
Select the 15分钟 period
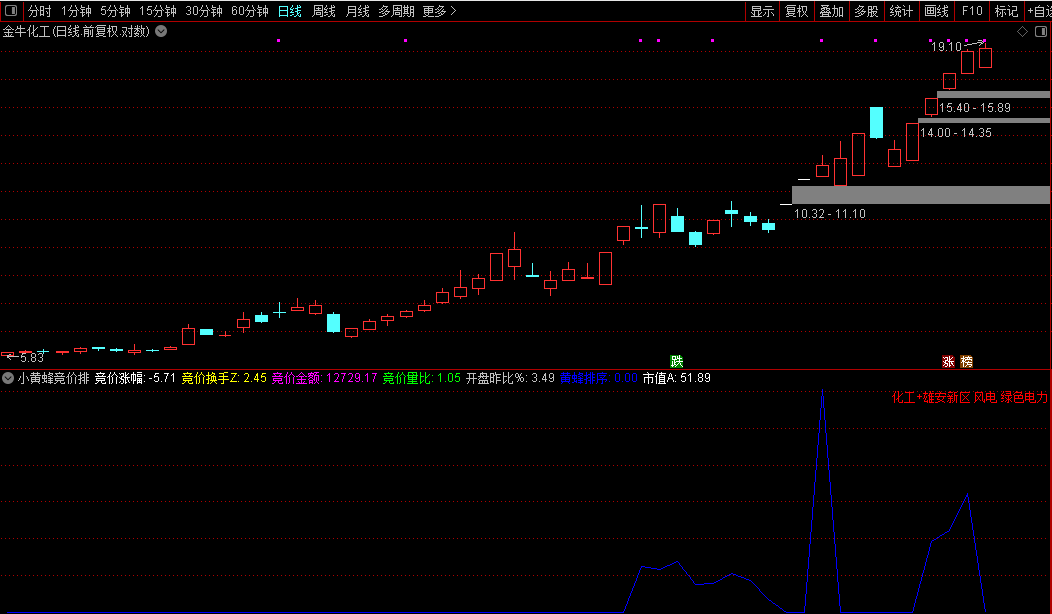click(158, 11)
